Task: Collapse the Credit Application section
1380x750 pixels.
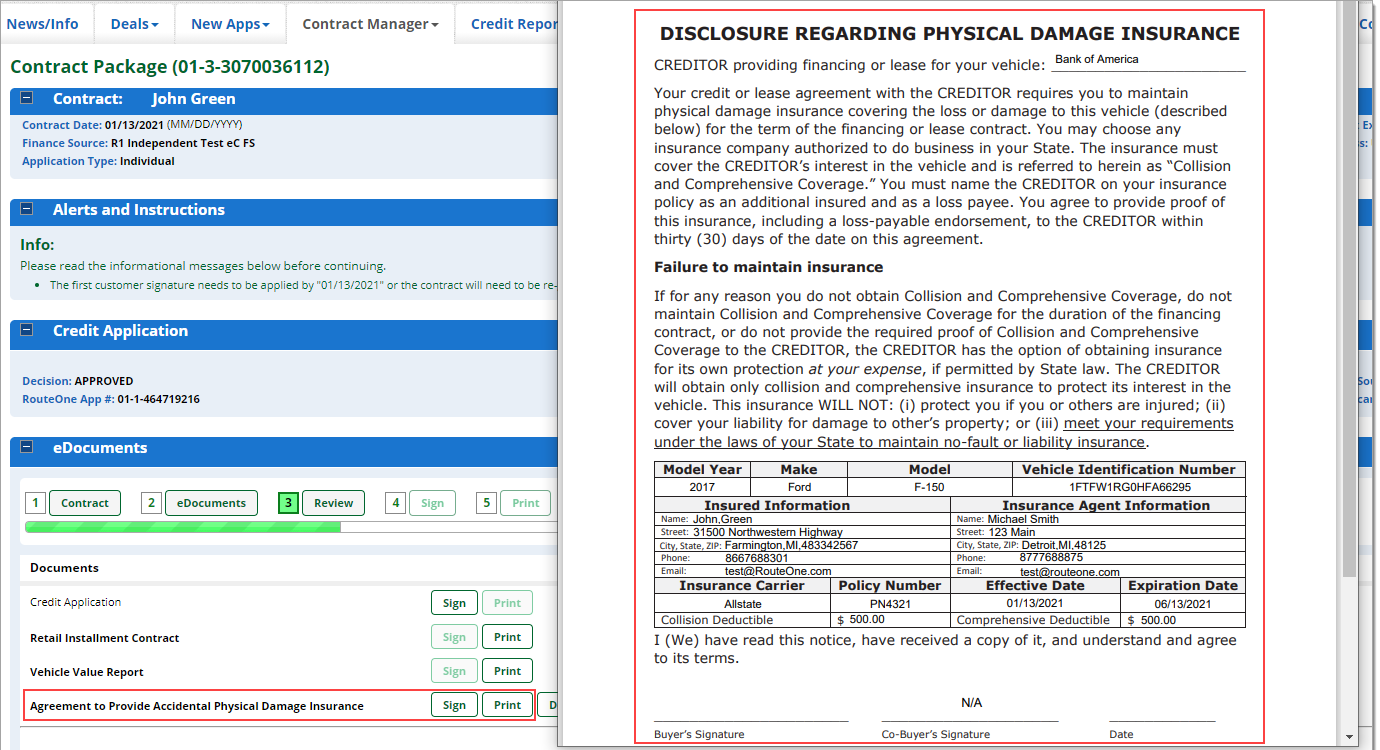Action: (x=27, y=331)
